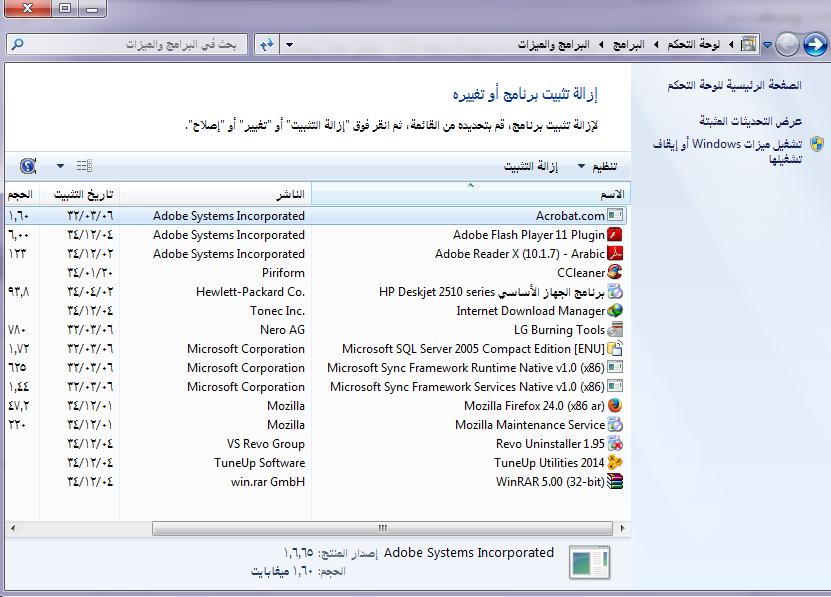Select the Acrobat.com row name
The image size is (831, 597).
[x=570, y=216]
